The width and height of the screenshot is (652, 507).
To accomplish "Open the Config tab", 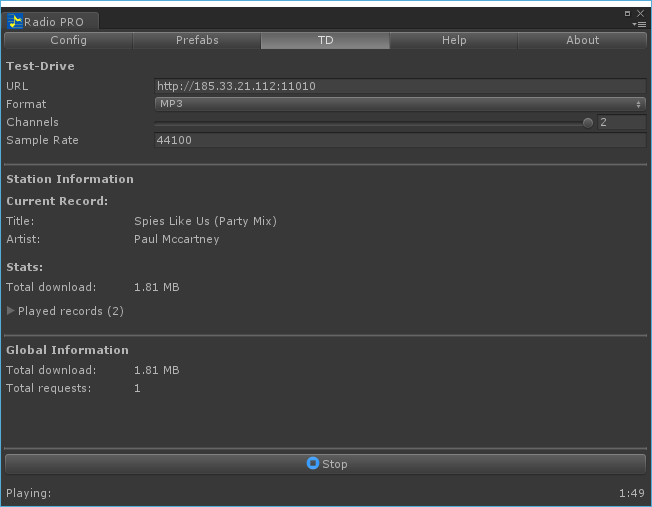I will [68, 41].
